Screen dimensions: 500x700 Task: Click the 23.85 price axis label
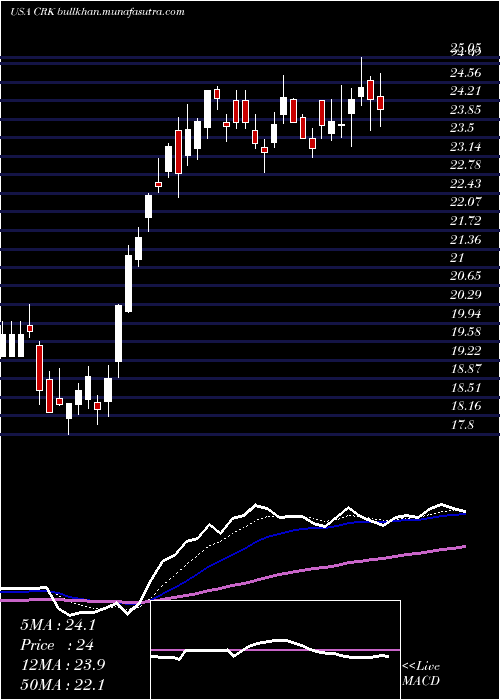point(466,110)
